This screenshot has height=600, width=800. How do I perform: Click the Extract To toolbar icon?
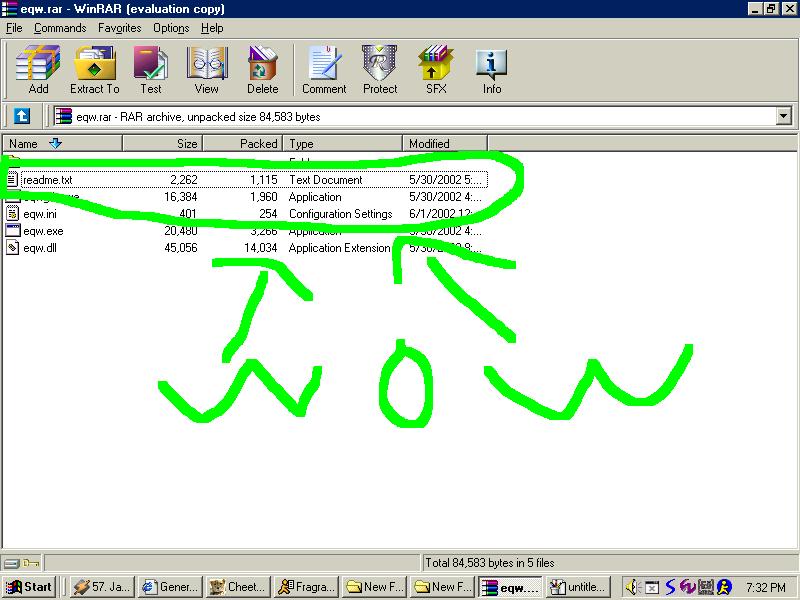coord(95,69)
